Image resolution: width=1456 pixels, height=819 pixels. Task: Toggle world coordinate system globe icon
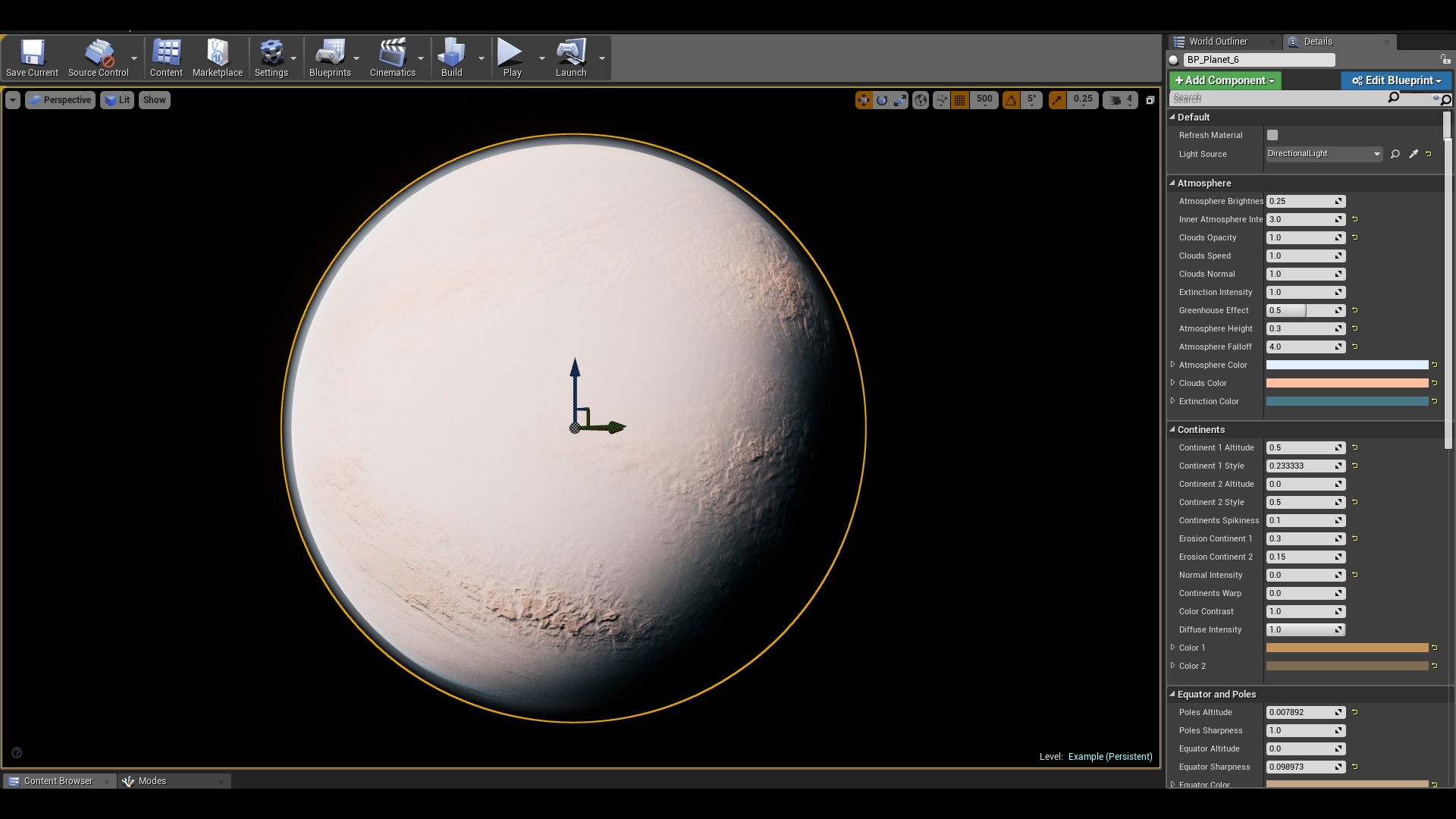(x=921, y=100)
